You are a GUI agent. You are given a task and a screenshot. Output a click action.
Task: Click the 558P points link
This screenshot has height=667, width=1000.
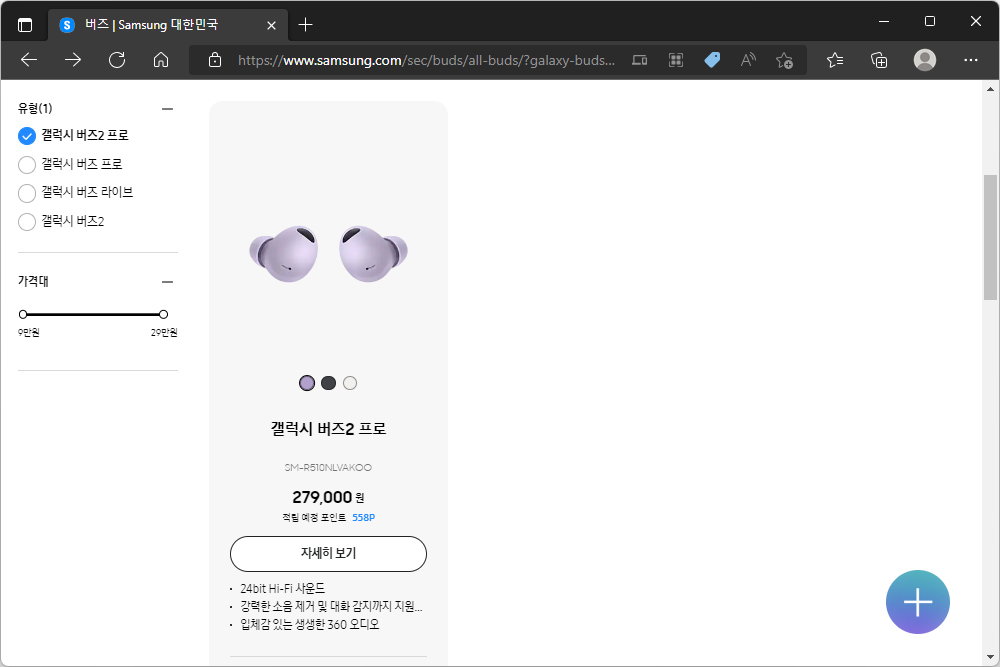[x=364, y=518]
